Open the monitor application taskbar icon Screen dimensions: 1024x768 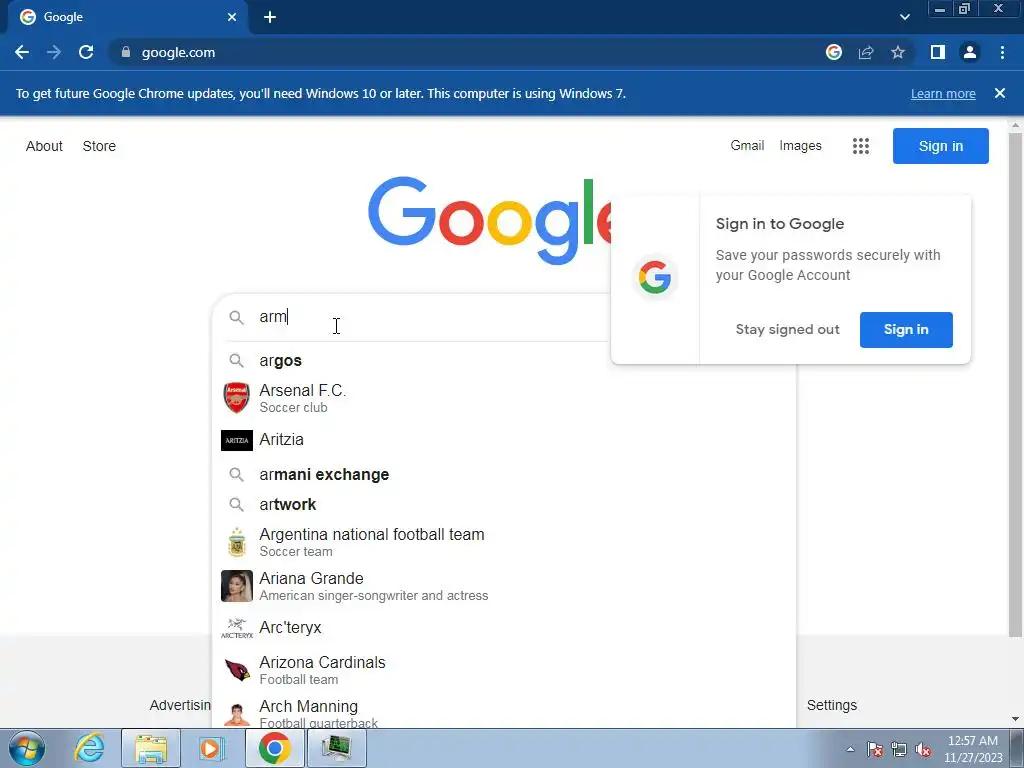(x=336, y=748)
